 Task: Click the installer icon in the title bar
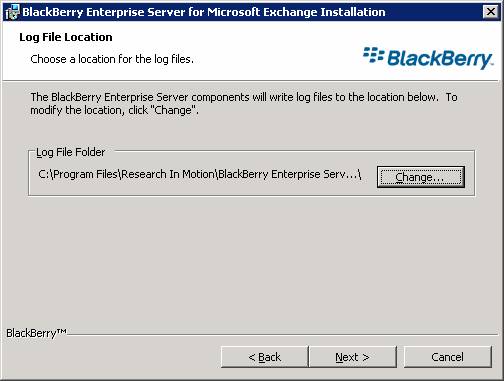click(12, 12)
